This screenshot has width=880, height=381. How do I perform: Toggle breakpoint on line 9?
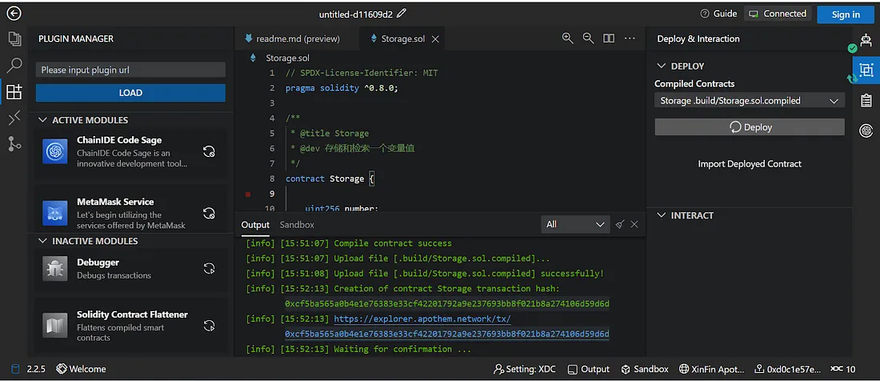coord(248,194)
